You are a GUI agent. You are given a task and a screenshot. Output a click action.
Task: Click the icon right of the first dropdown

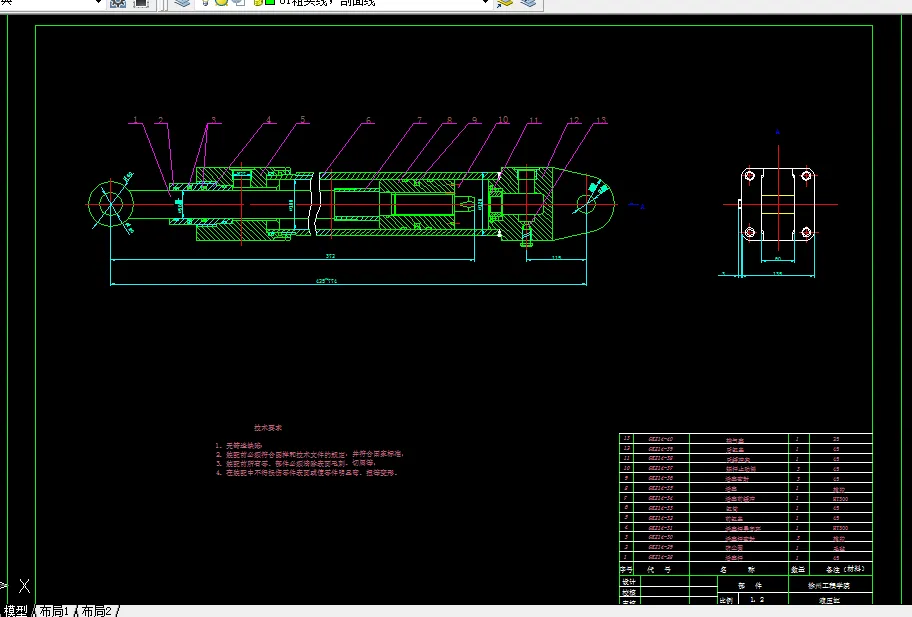coord(118,3)
